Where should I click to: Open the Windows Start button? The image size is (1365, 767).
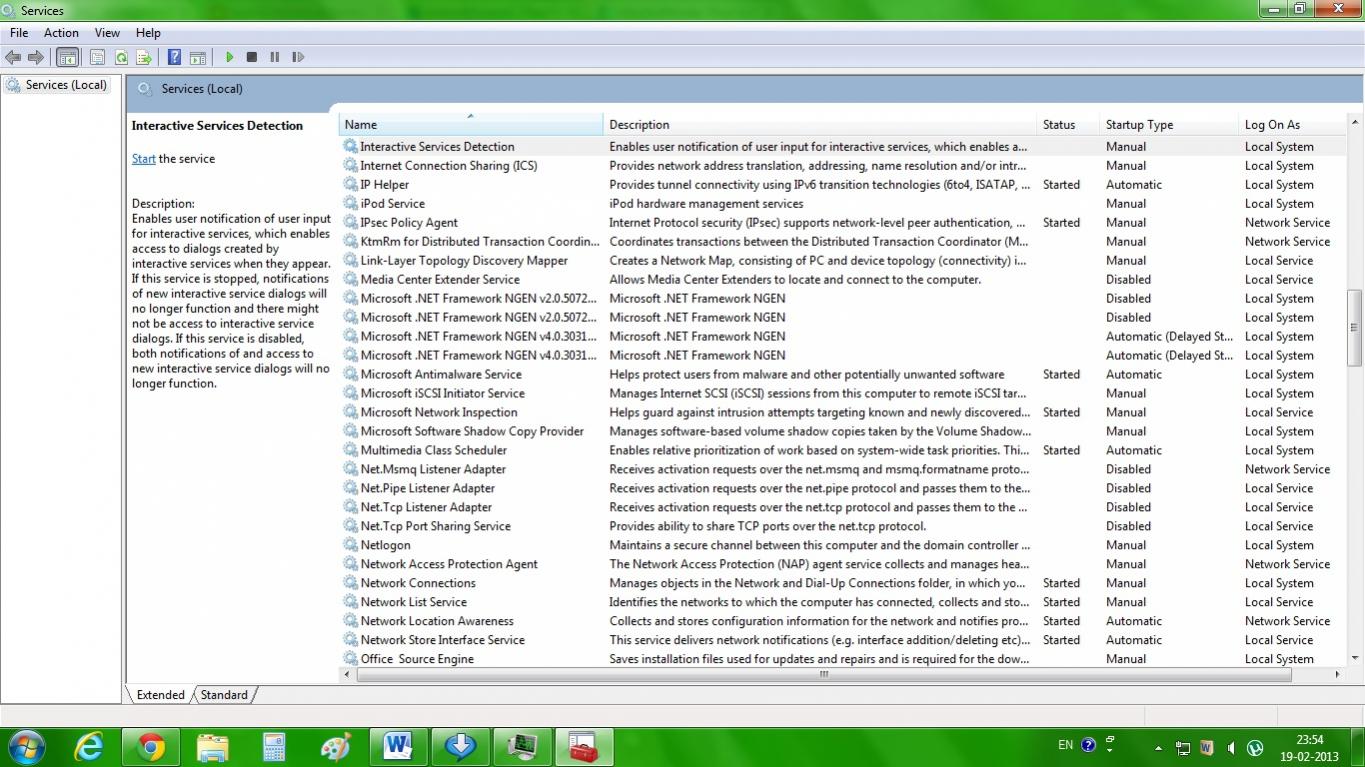tap(26, 747)
